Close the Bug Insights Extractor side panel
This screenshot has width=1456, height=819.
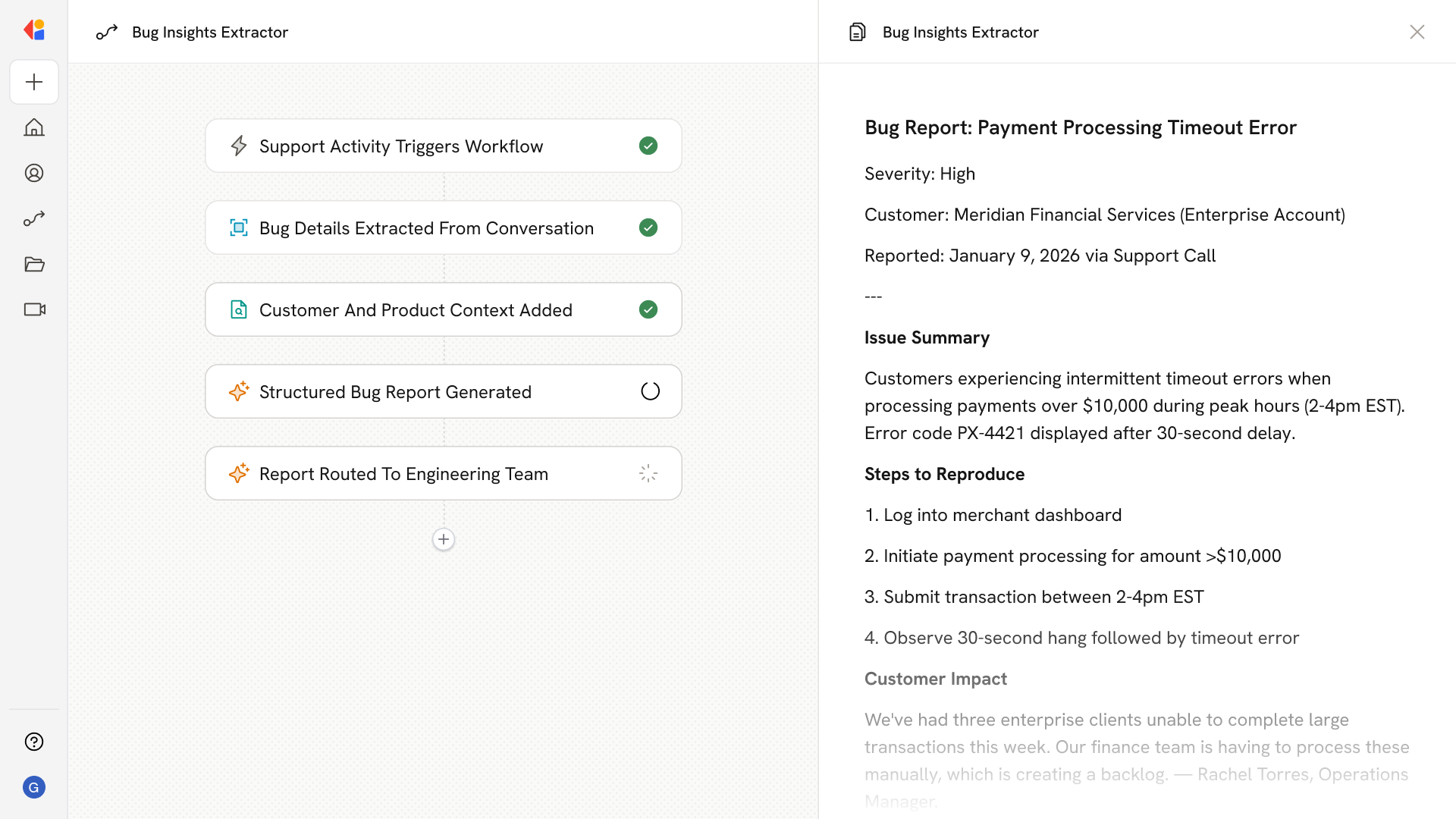(x=1417, y=32)
